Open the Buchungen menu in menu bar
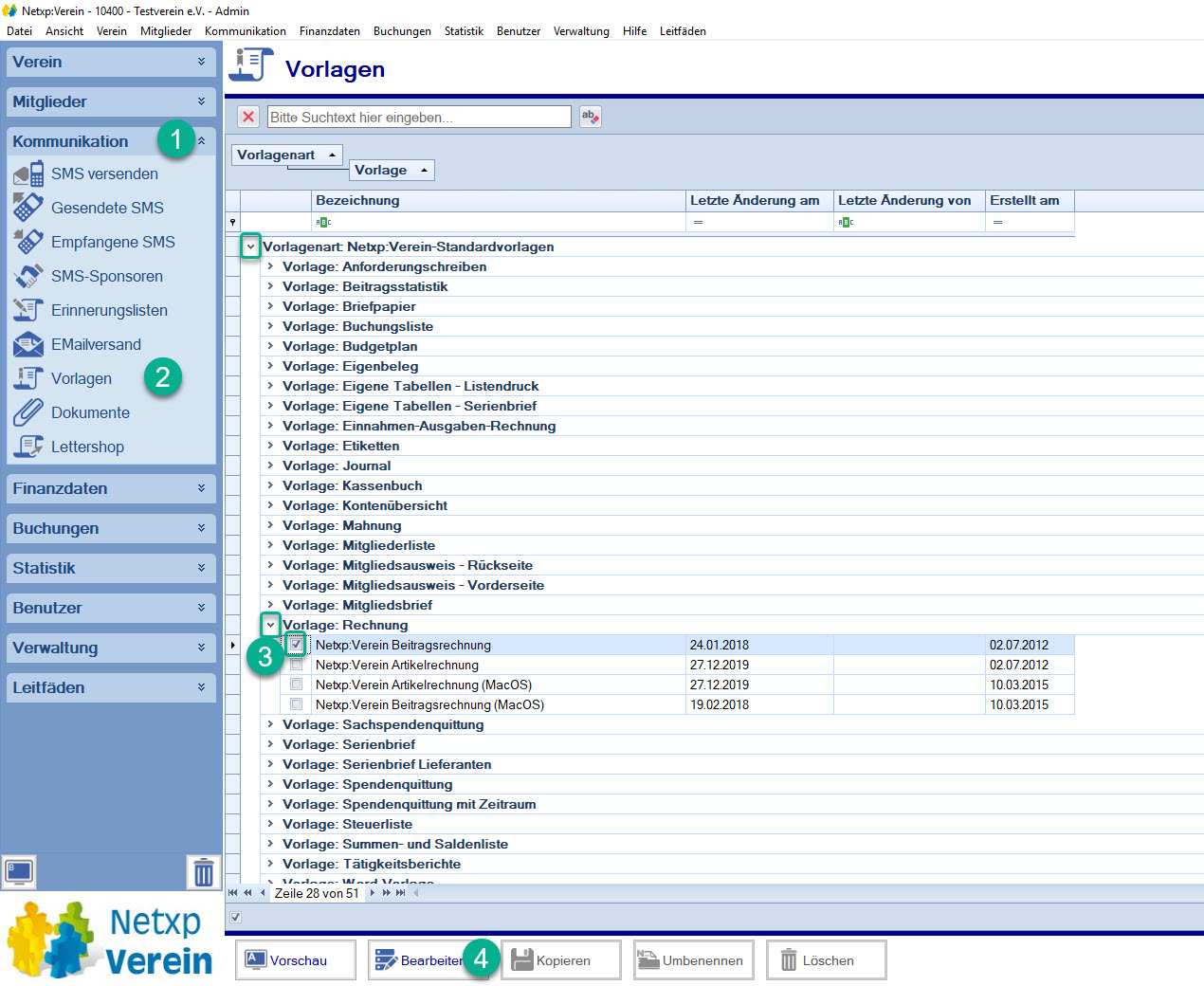1204x986 pixels. tap(402, 31)
